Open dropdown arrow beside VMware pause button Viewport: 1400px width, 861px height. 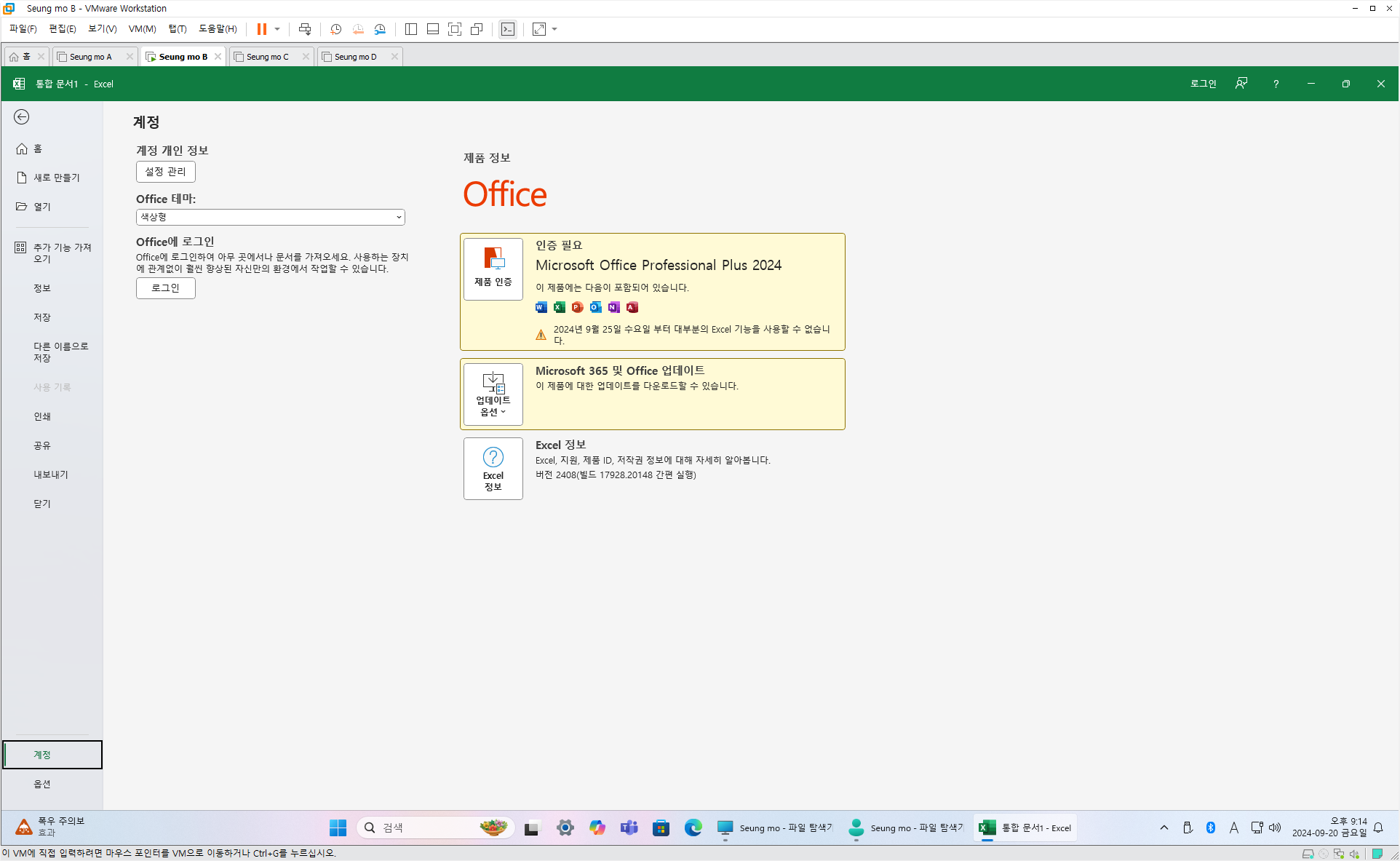[277, 29]
